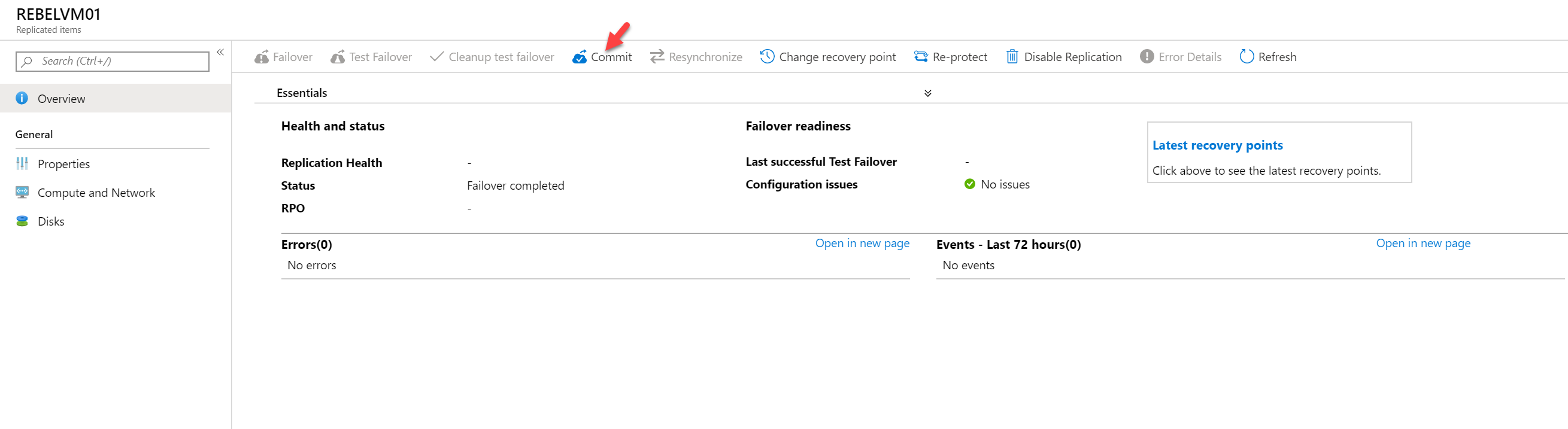Click the green No issues check icon
Image resolution: width=1568 pixels, height=429 pixels.
pyautogui.click(x=970, y=184)
